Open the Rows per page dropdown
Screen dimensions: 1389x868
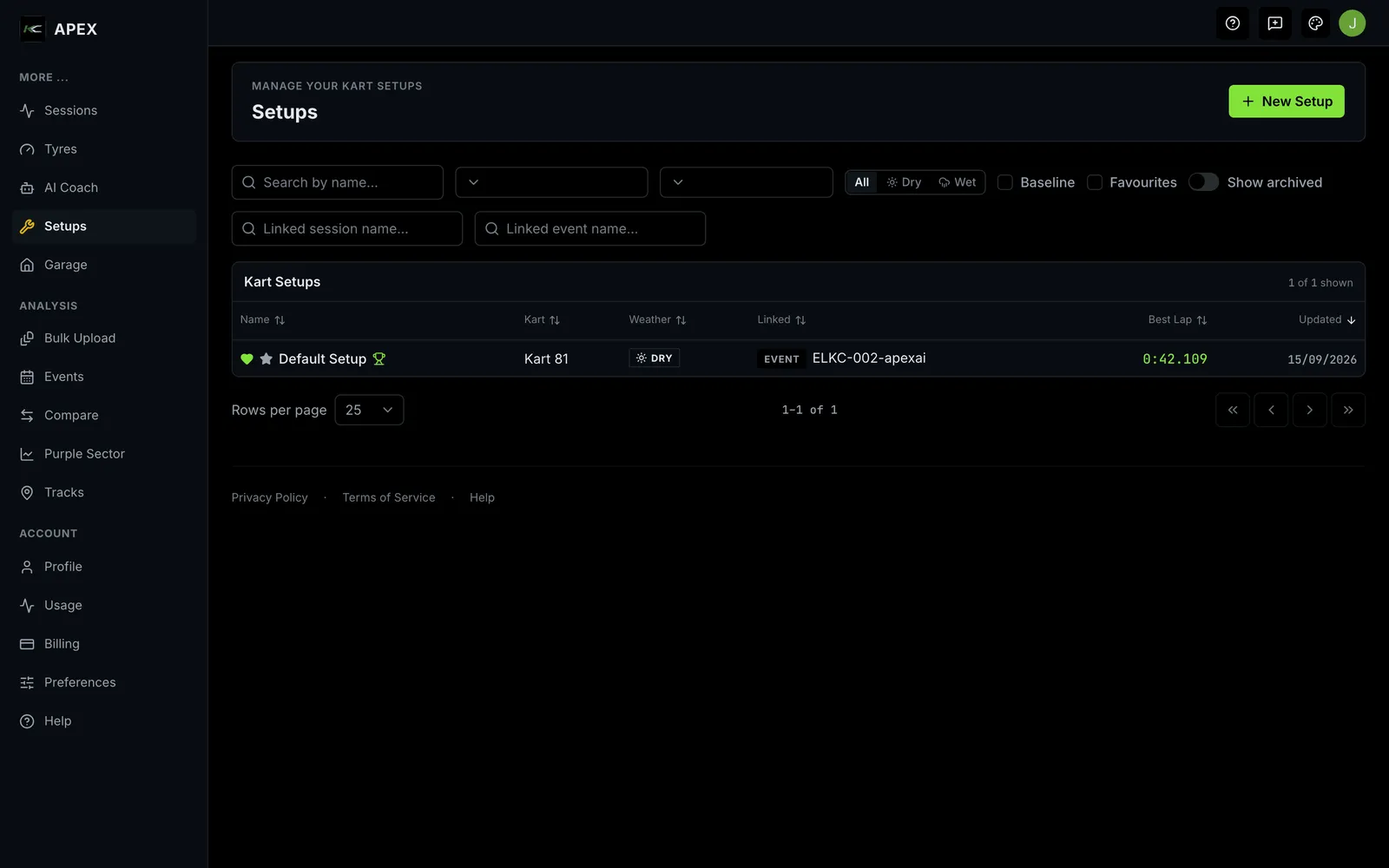(x=369, y=410)
